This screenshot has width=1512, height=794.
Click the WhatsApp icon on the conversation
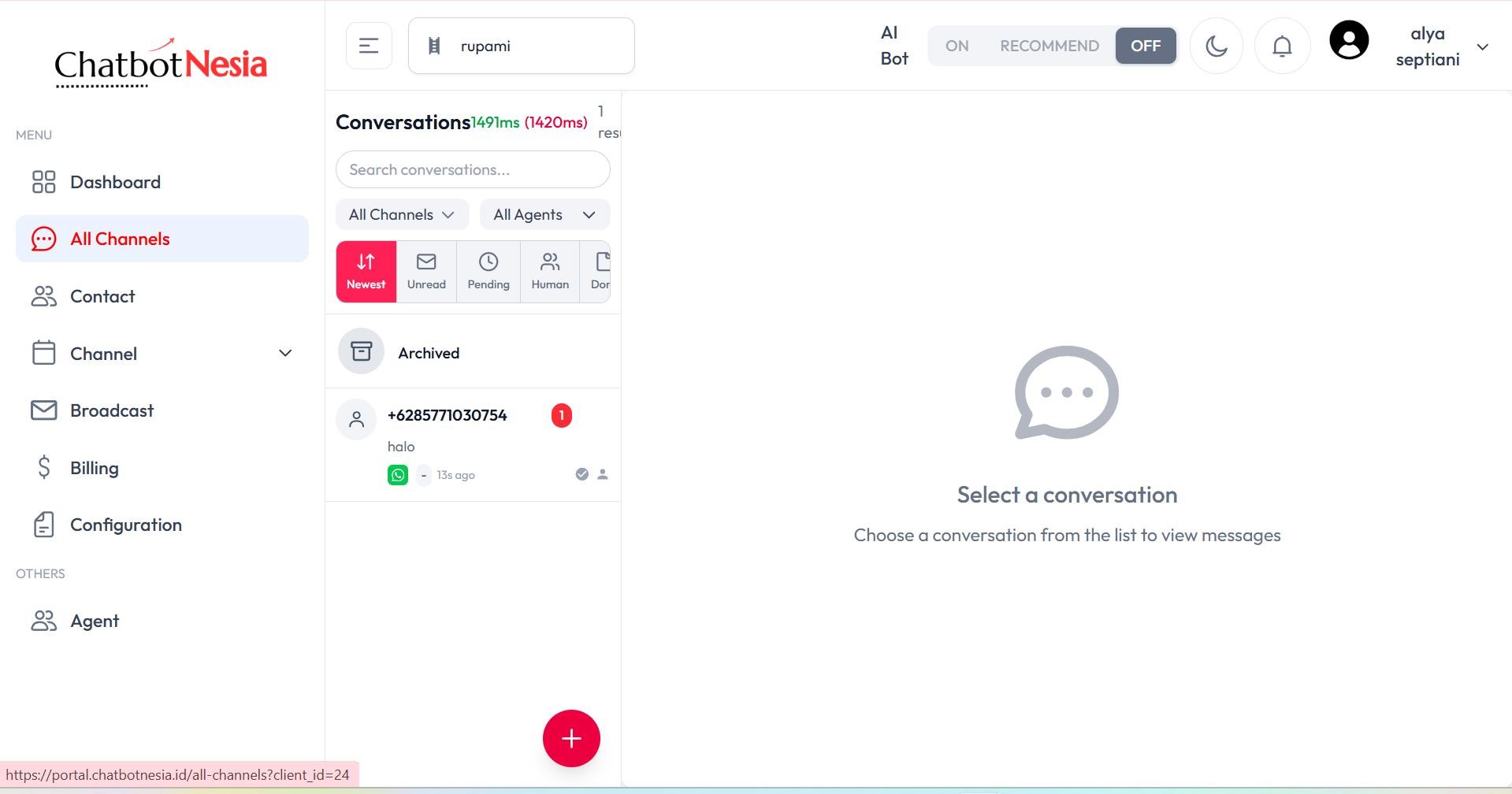coord(398,475)
